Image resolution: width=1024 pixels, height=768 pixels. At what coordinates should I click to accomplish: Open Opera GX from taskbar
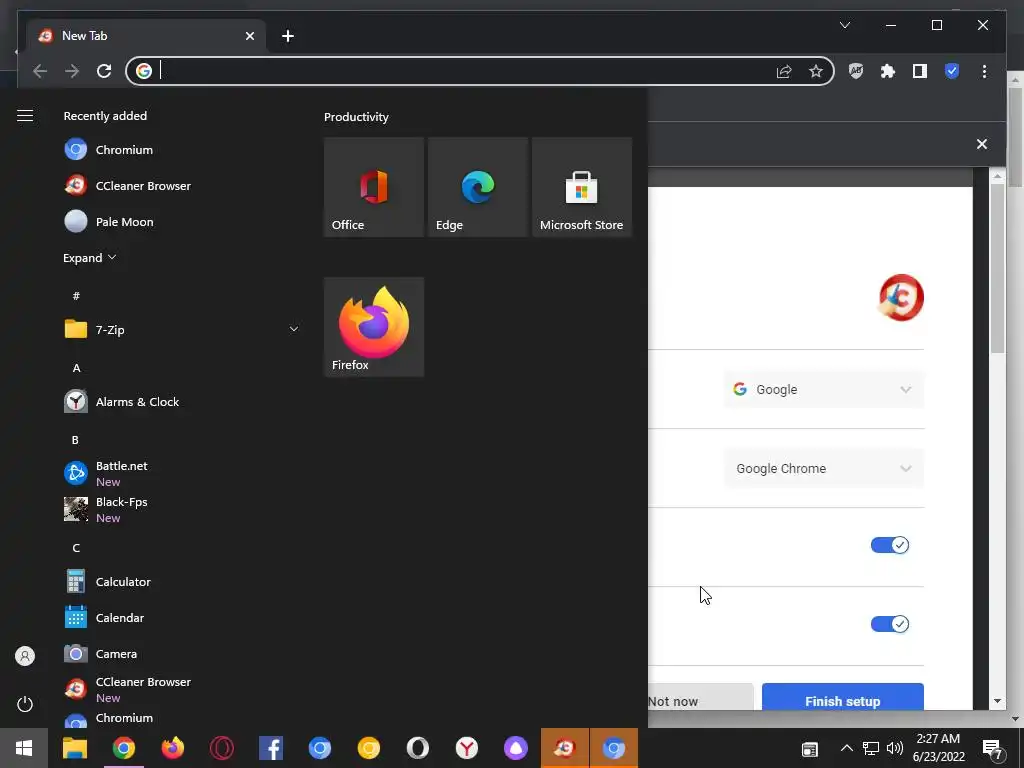point(221,748)
